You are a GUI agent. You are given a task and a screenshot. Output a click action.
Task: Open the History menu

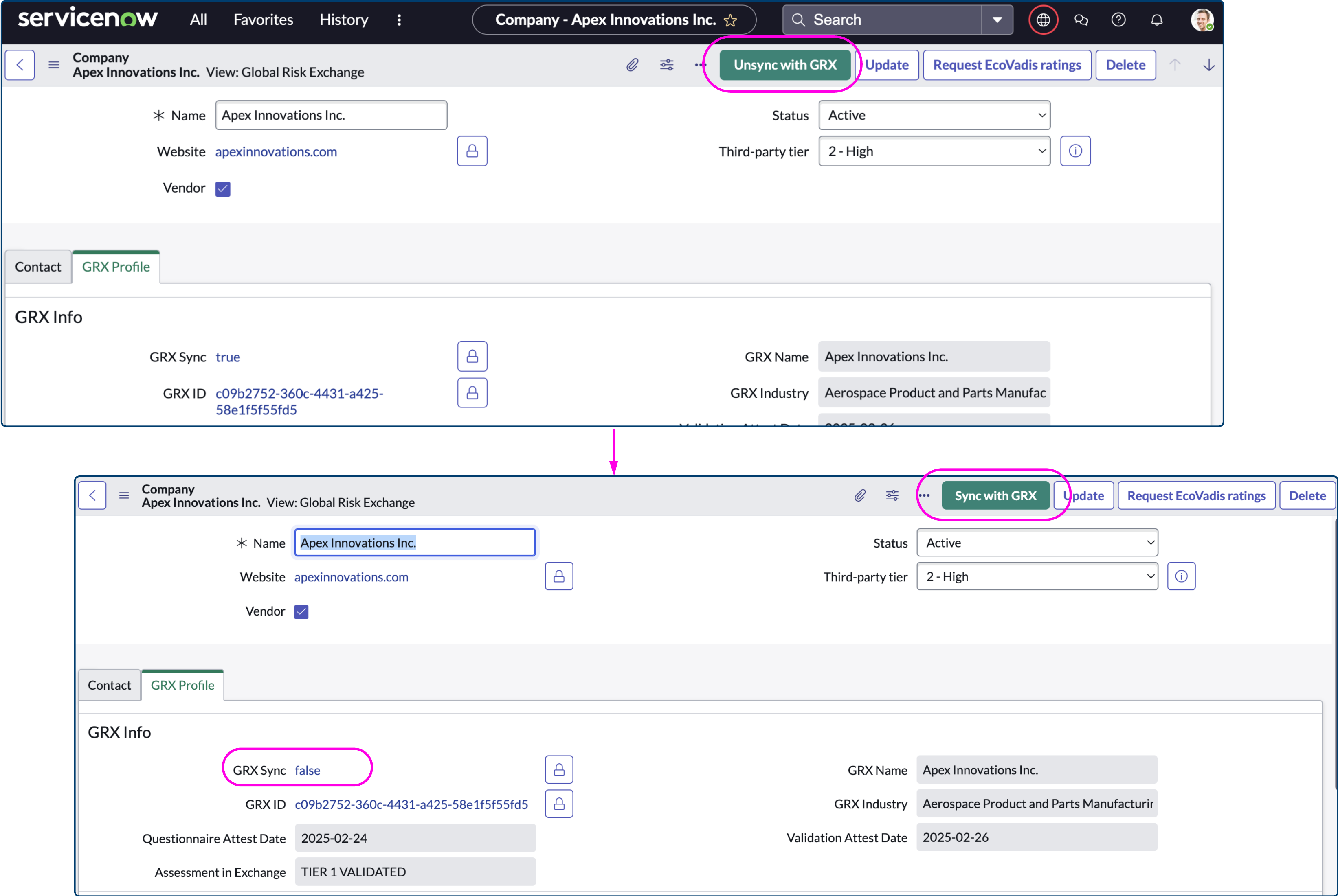(x=344, y=20)
